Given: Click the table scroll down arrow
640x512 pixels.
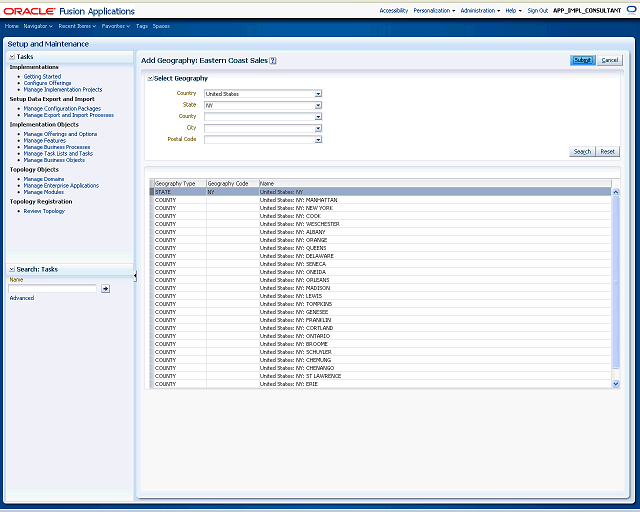Looking at the screenshot, I should click(616, 384).
